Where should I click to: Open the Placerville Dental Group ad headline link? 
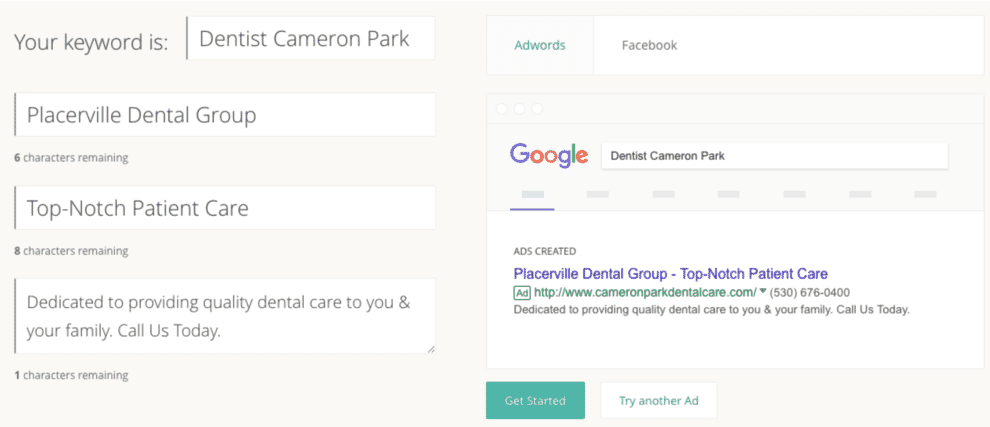pos(671,274)
